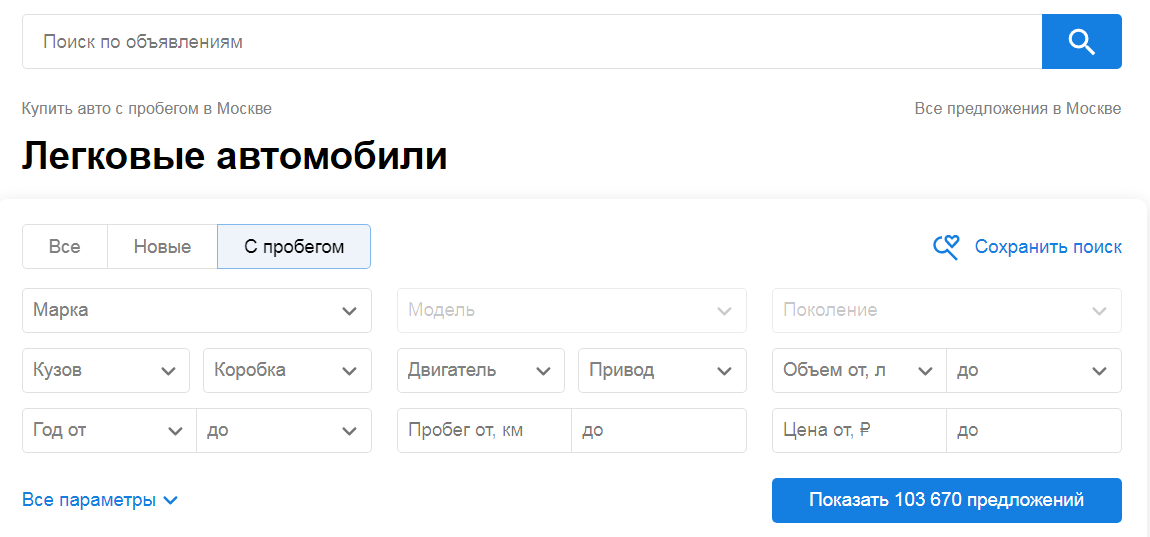The image size is (1150, 537).
Task: Open the Год от year dropdown
Action: [108, 431]
